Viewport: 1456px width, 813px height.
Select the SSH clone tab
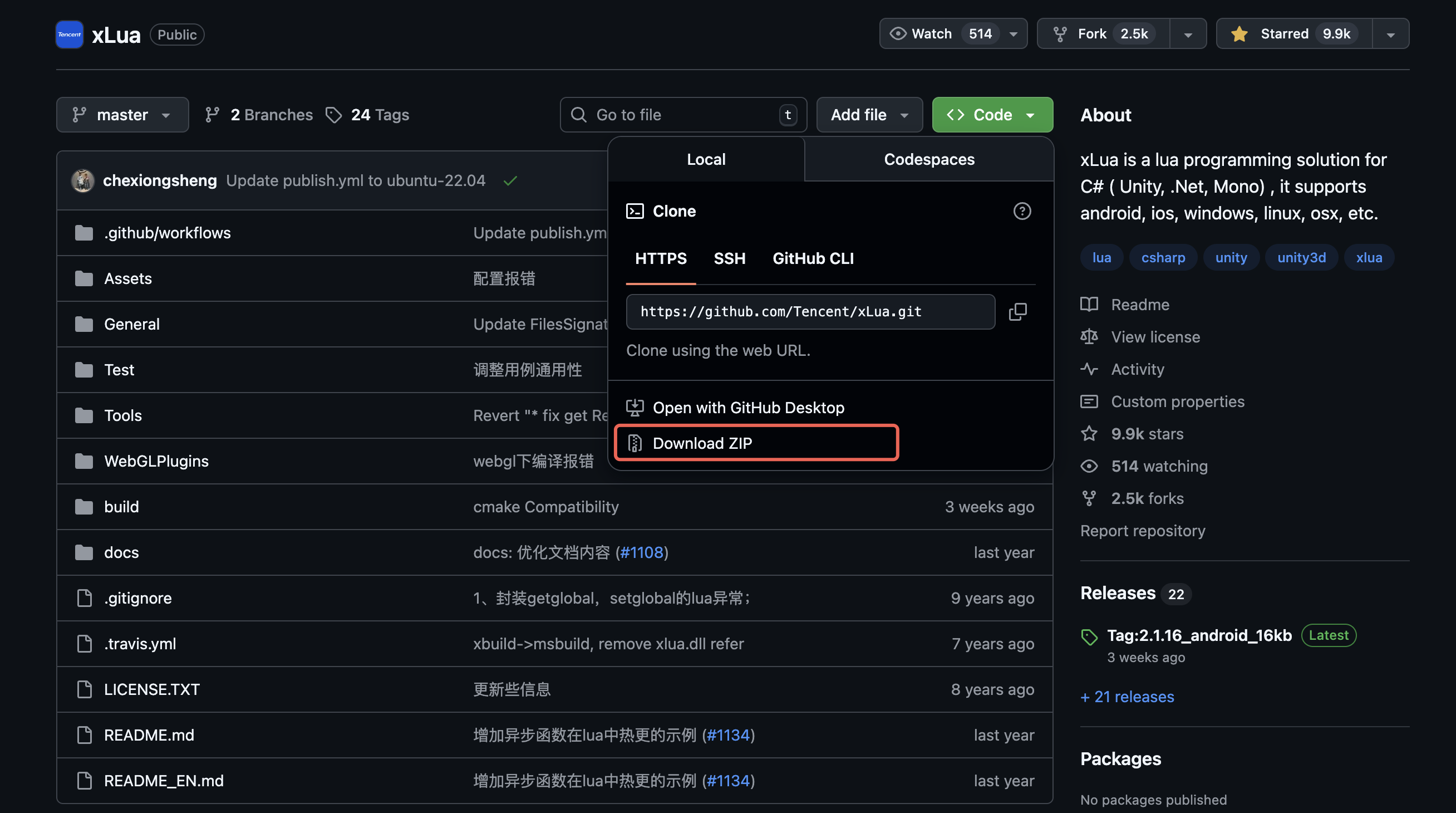click(729, 258)
